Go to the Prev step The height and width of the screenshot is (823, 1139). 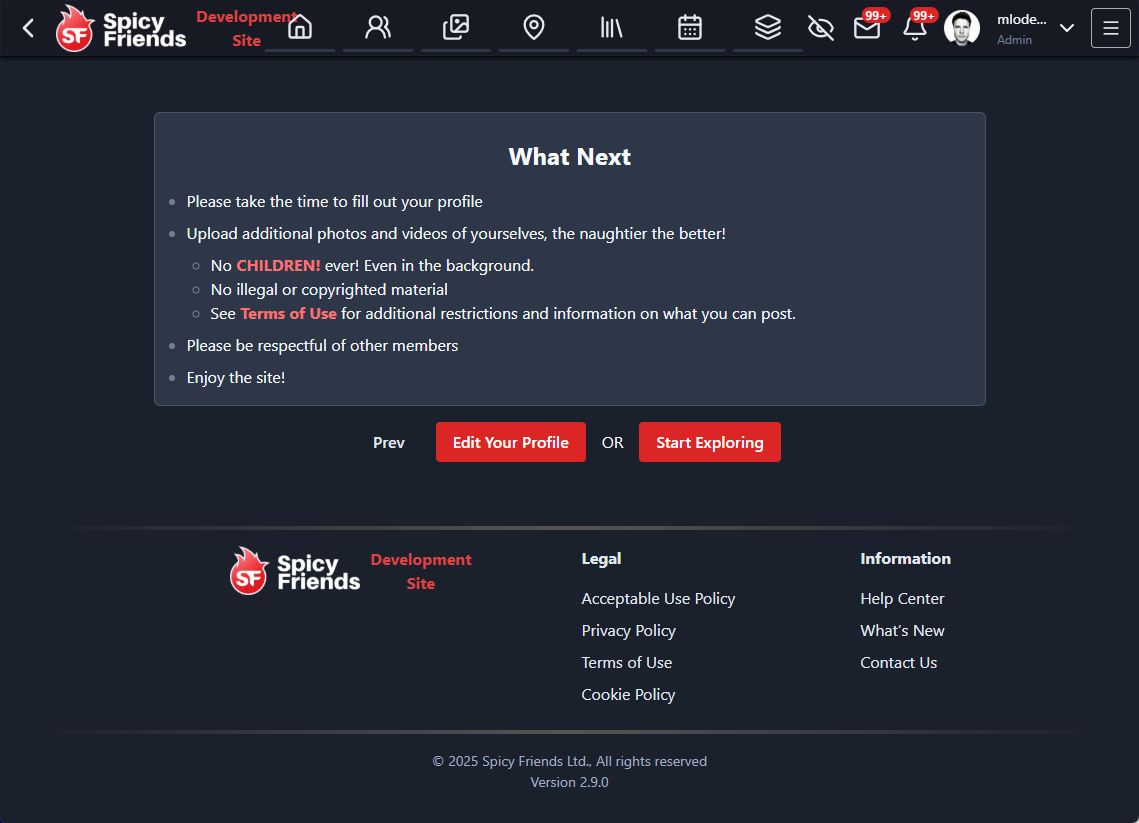pos(389,442)
